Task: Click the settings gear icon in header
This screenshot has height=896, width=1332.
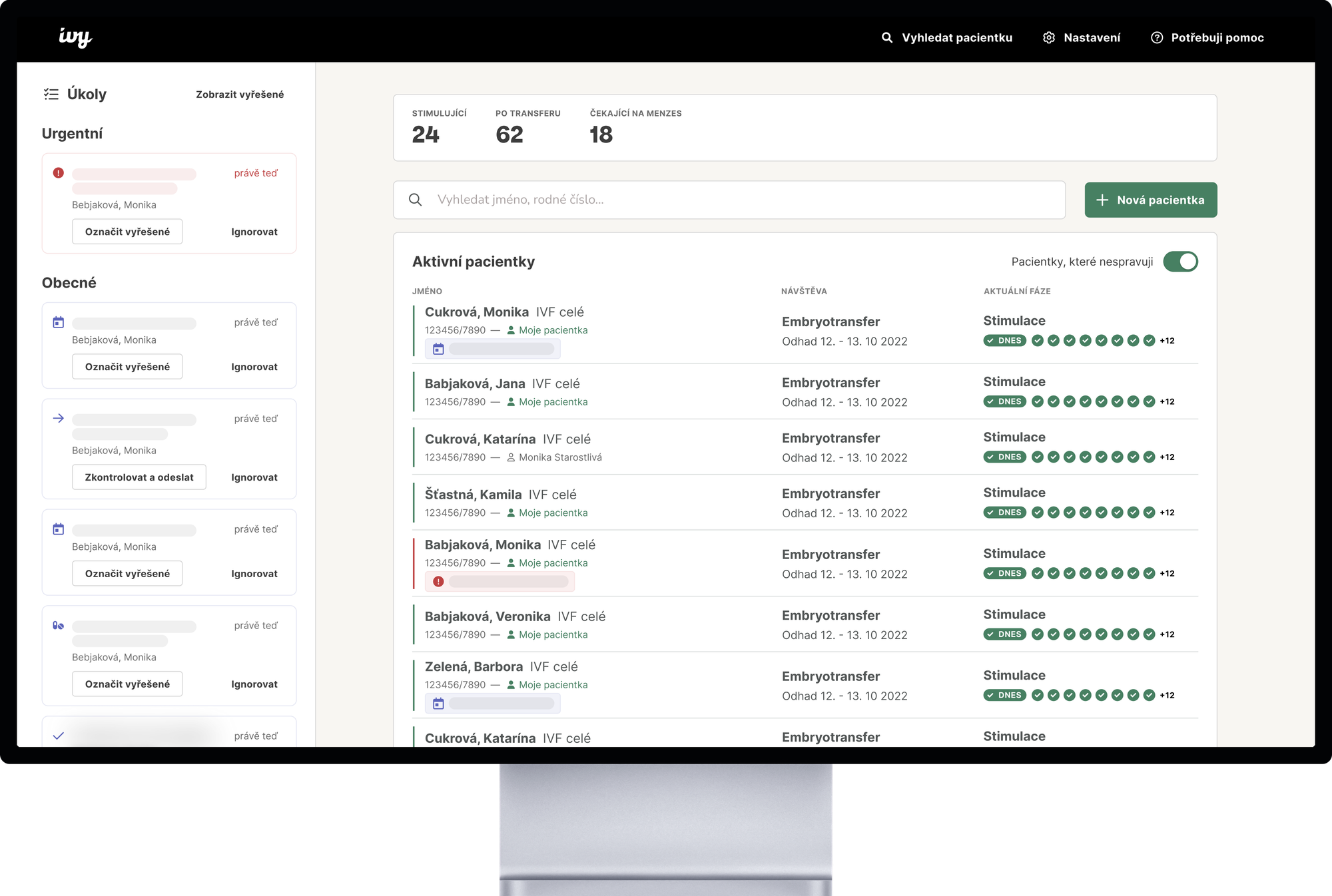Action: [1049, 37]
